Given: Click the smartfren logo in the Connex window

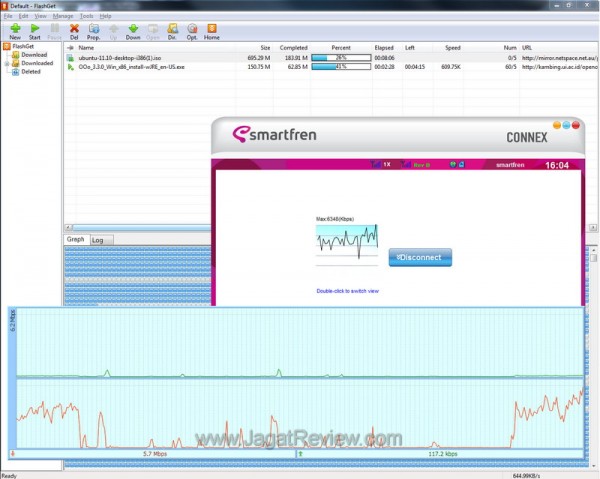Looking at the screenshot, I should pos(274,135).
